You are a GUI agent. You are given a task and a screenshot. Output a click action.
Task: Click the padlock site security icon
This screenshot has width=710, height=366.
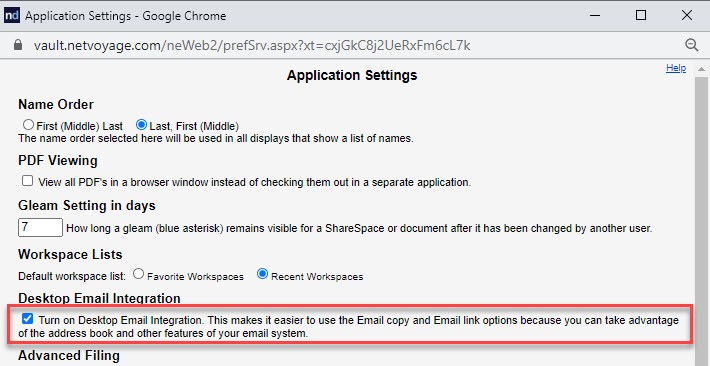18,45
